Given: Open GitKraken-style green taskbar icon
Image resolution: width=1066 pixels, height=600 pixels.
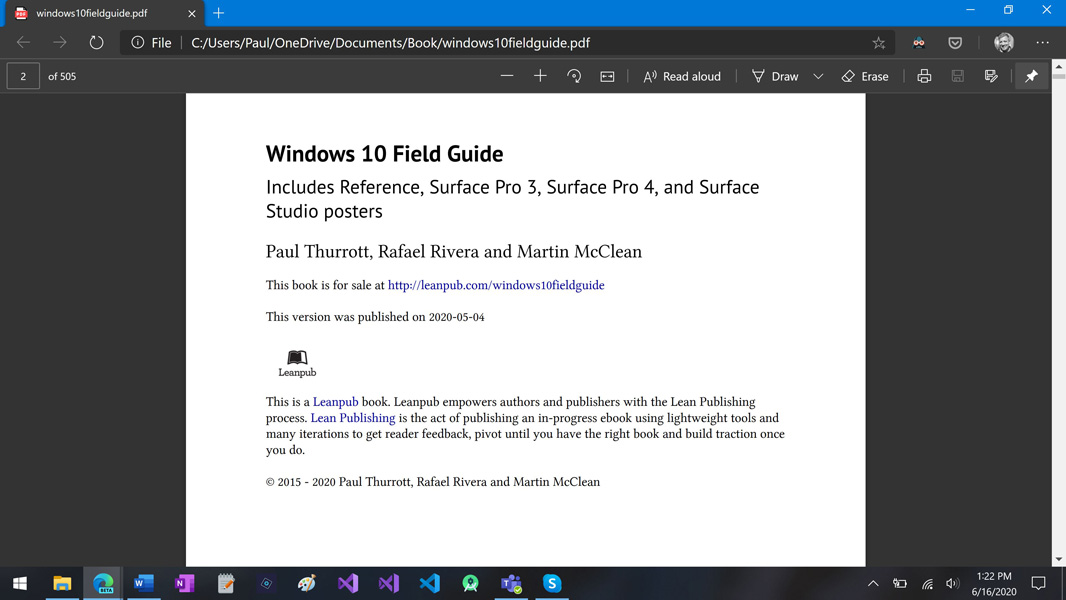Looking at the screenshot, I should [x=470, y=583].
